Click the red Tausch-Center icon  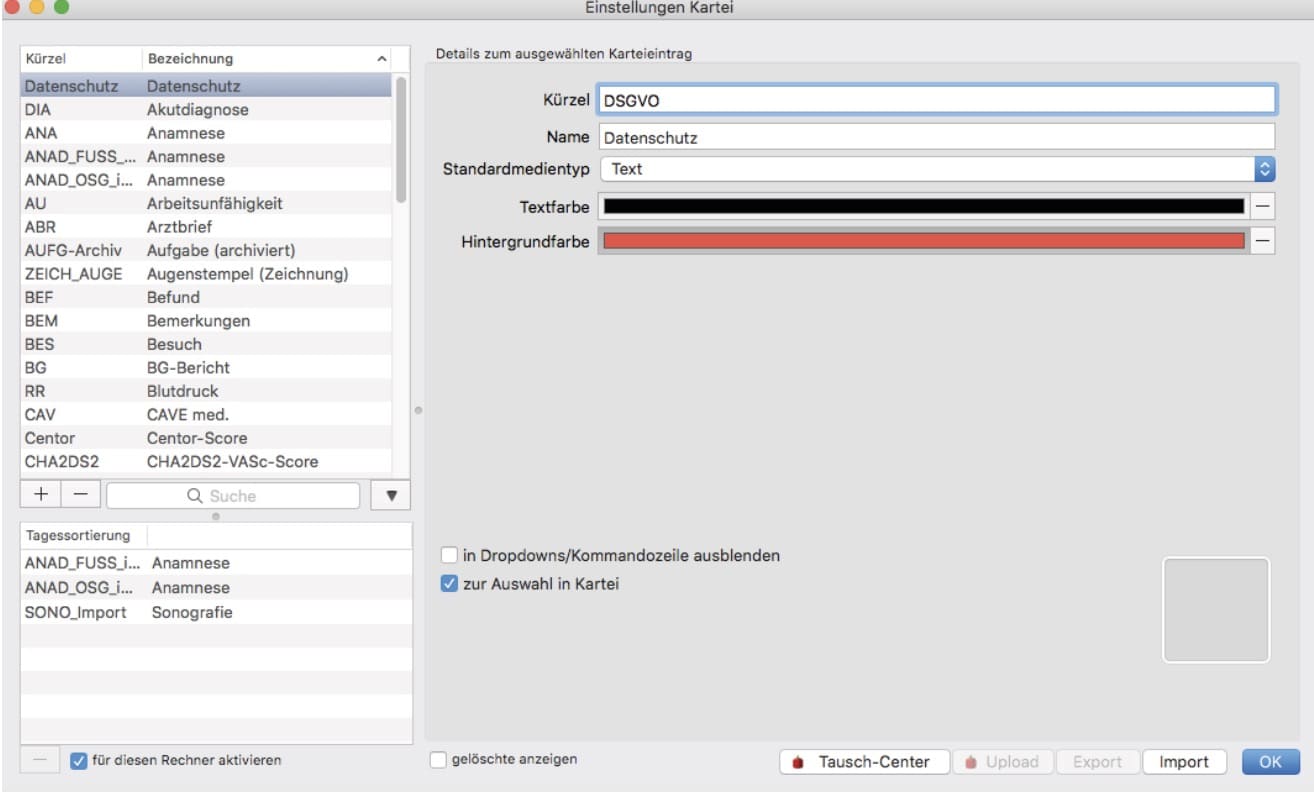click(x=798, y=761)
